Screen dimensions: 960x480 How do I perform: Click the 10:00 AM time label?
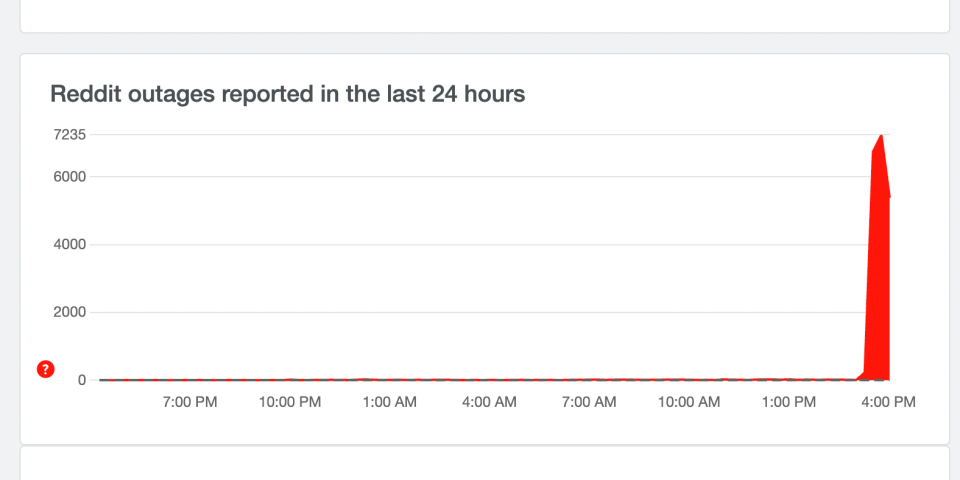click(x=690, y=402)
